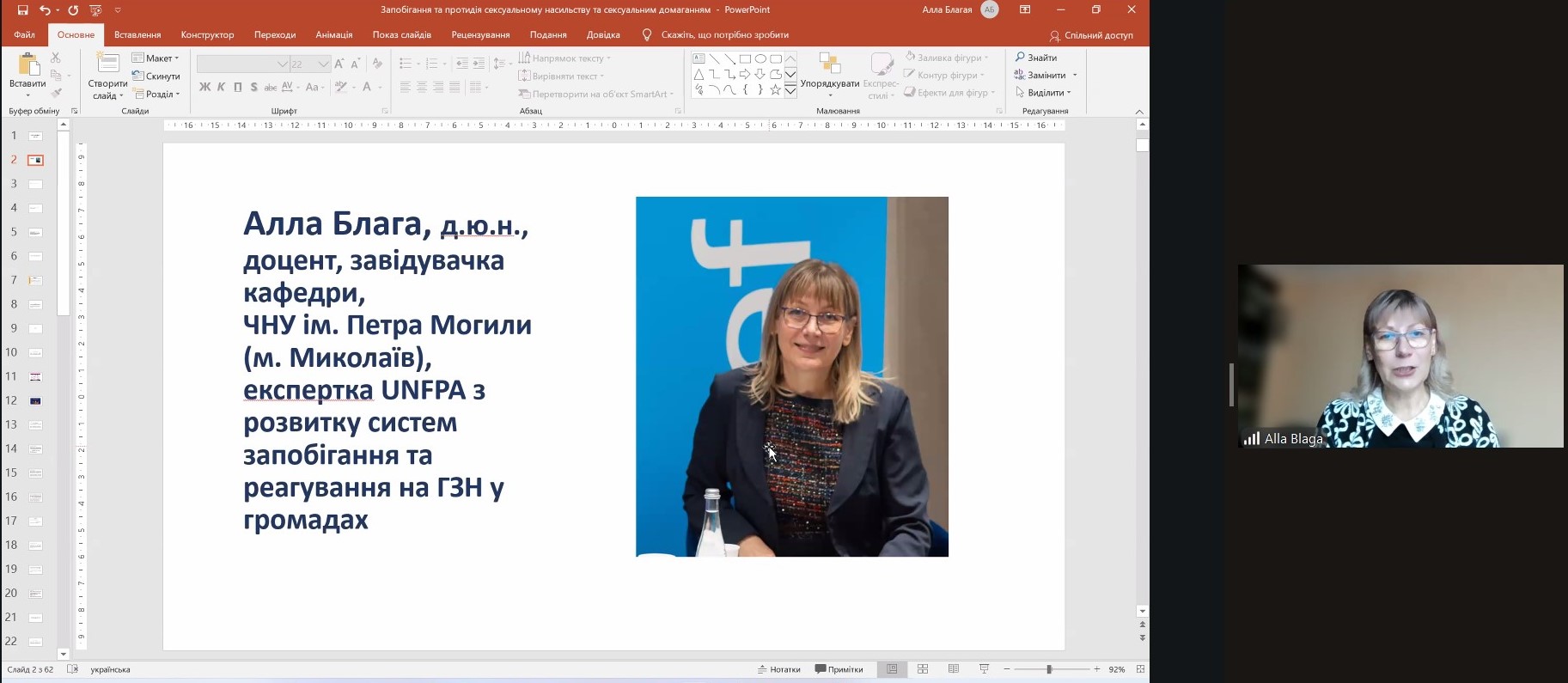Viewport: 1568px width, 683px height.
Task: Switch to the Анімація tab
Action: 333,35
